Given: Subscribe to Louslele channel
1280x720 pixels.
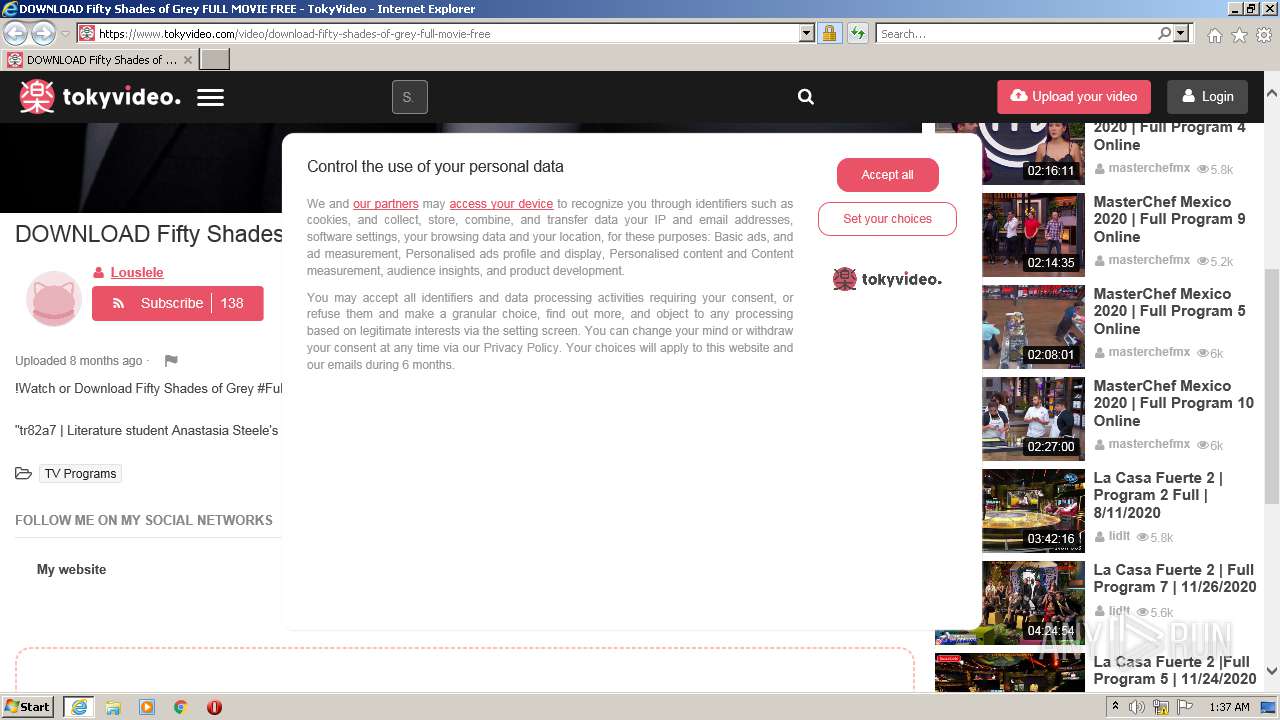Looking at the screenshot, I should pyautogui.click(x=178, y=303).
